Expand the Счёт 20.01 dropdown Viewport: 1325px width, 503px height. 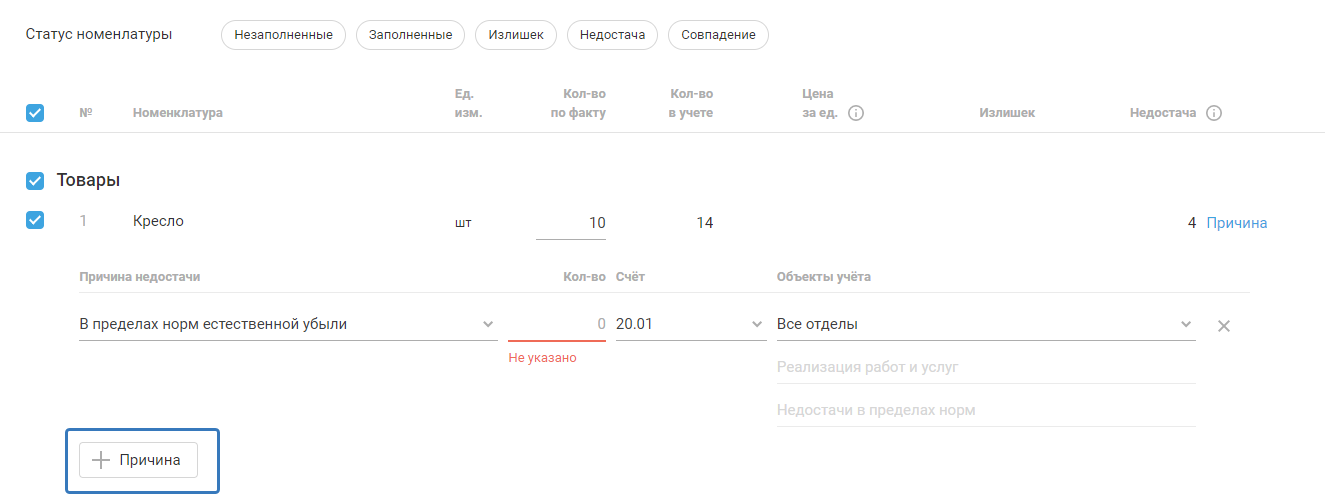(690, 324)
